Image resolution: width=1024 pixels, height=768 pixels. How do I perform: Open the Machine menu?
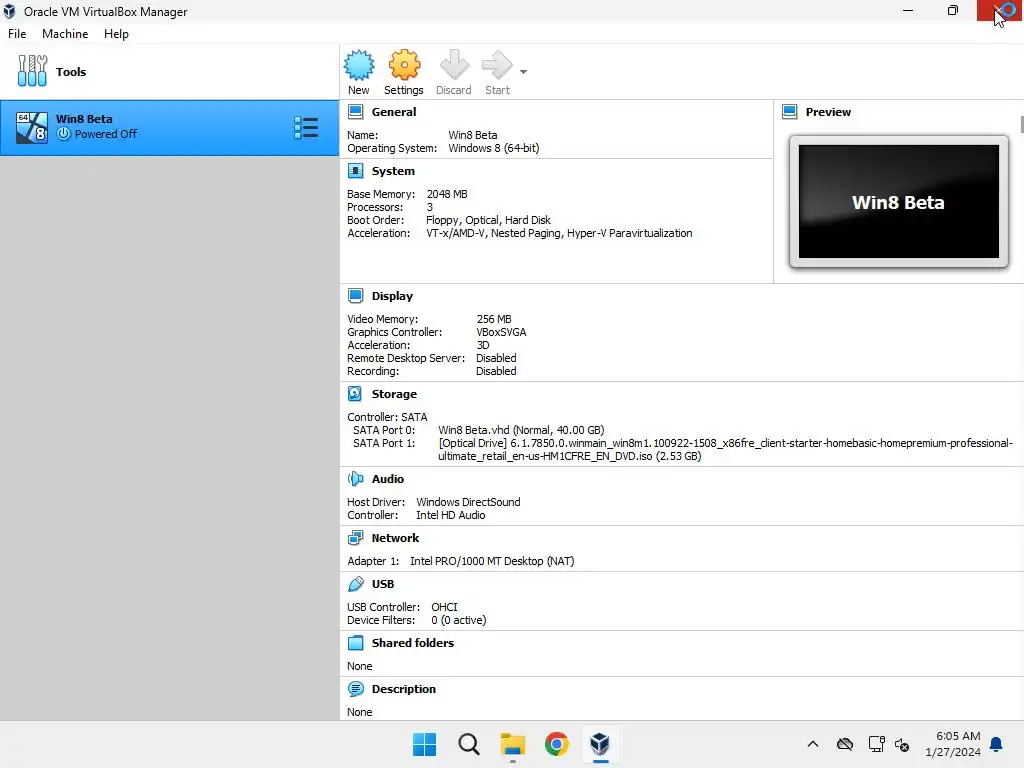65,34
